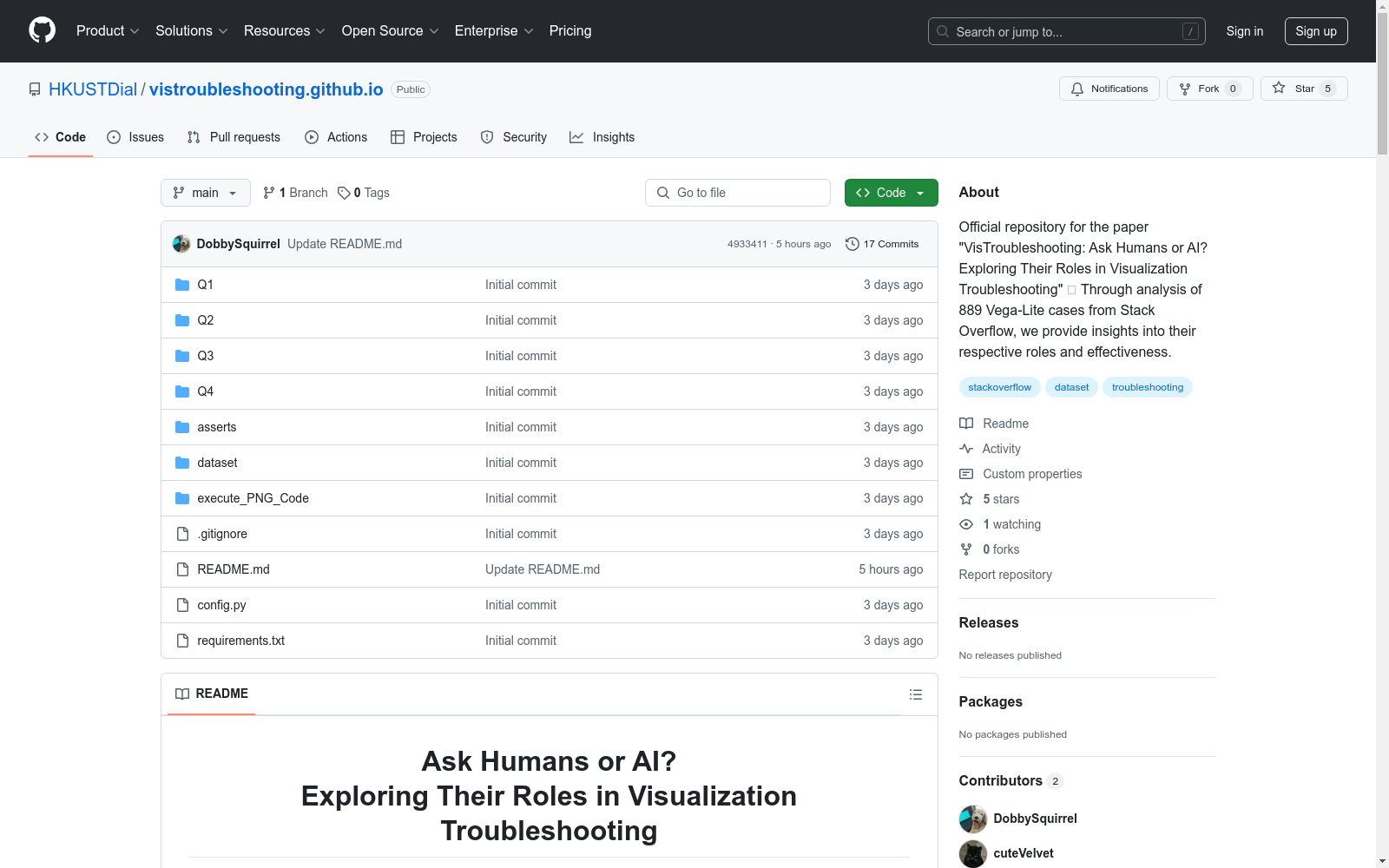Screen dimensions: 1389x868
Task: Open the Solutions dropdown menu
Action: 192,30
